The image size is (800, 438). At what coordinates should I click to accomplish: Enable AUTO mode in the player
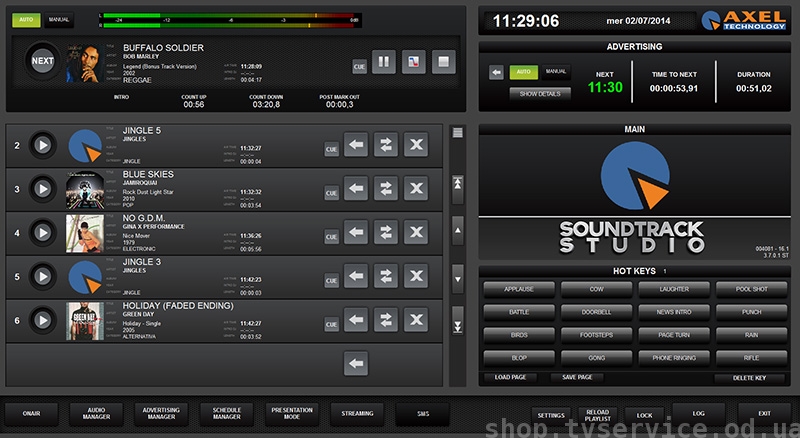pos(26,20)
